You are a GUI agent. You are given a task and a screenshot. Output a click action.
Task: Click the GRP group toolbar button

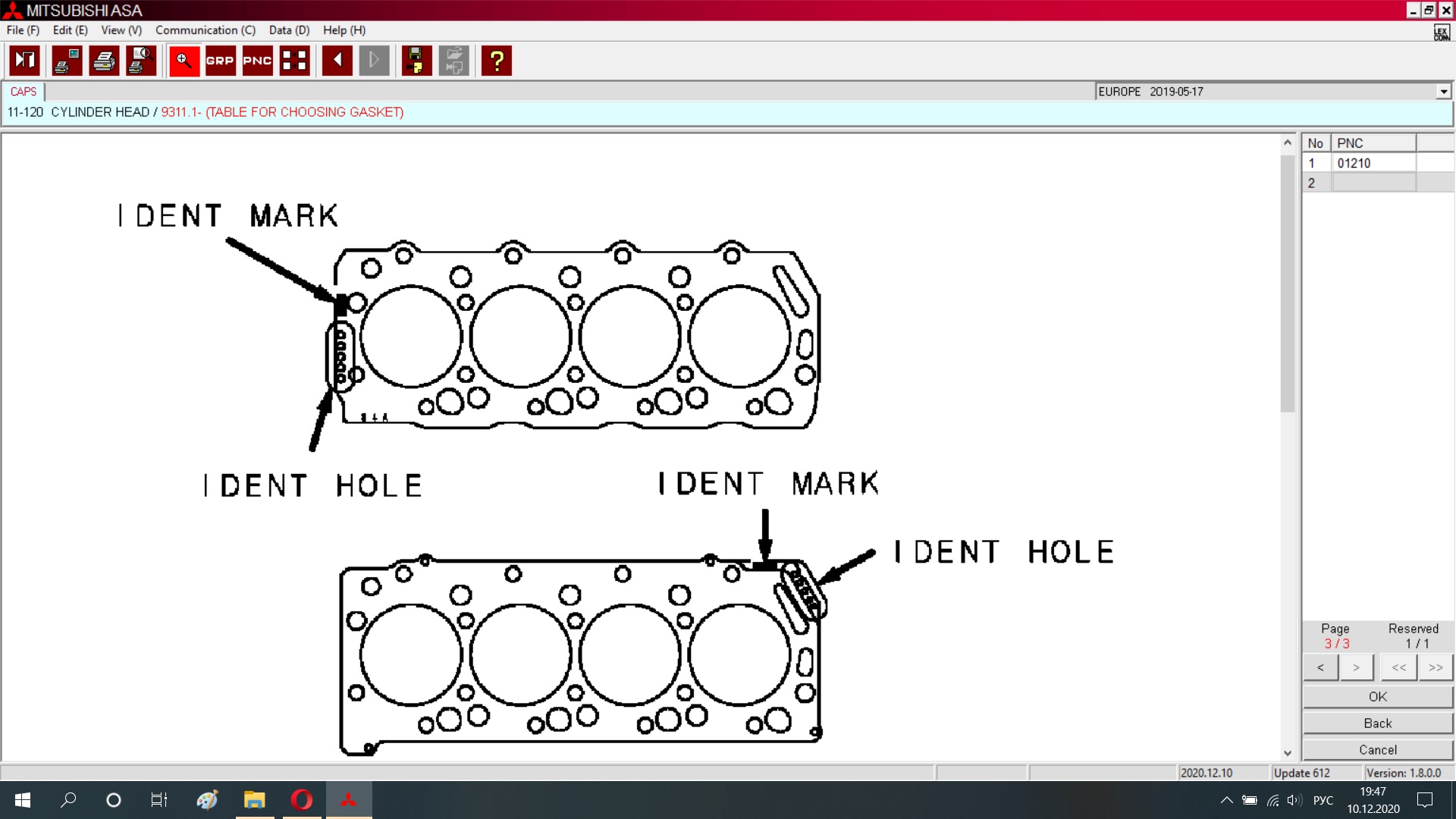[220, 61]
